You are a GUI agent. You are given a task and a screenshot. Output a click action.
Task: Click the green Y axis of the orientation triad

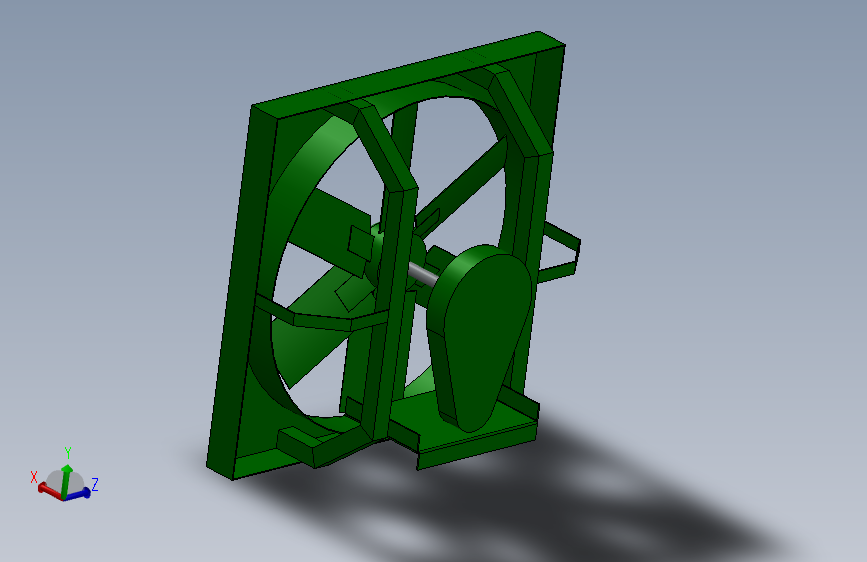click(66, 481)
